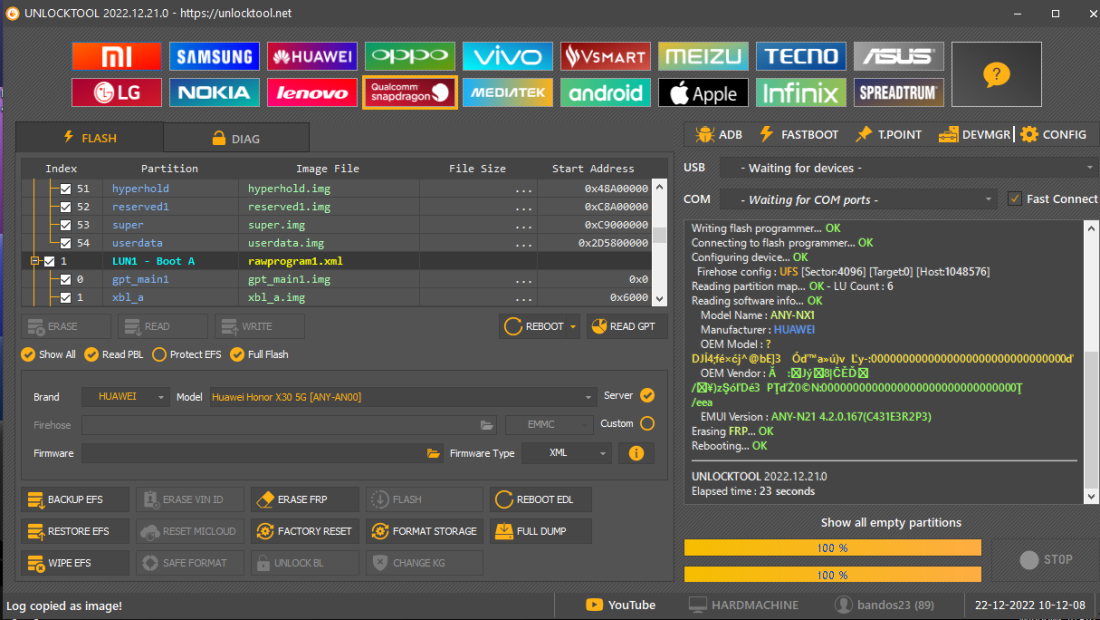1100x620 pixels.
Task: Open the Firmware Type XML dropdown
Action: pos(566,453)
